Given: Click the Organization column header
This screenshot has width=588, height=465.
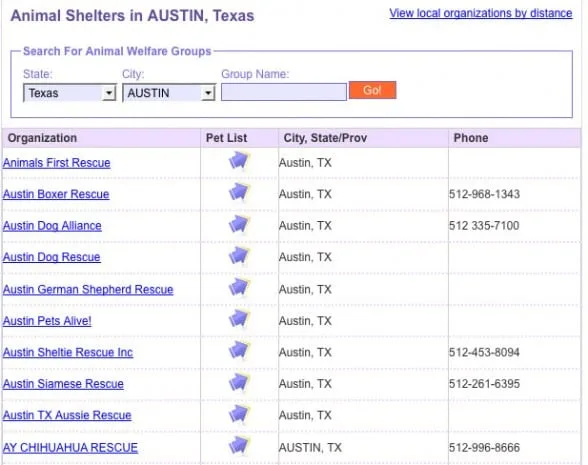Looking at the screenshot, I should coord(42,138).
